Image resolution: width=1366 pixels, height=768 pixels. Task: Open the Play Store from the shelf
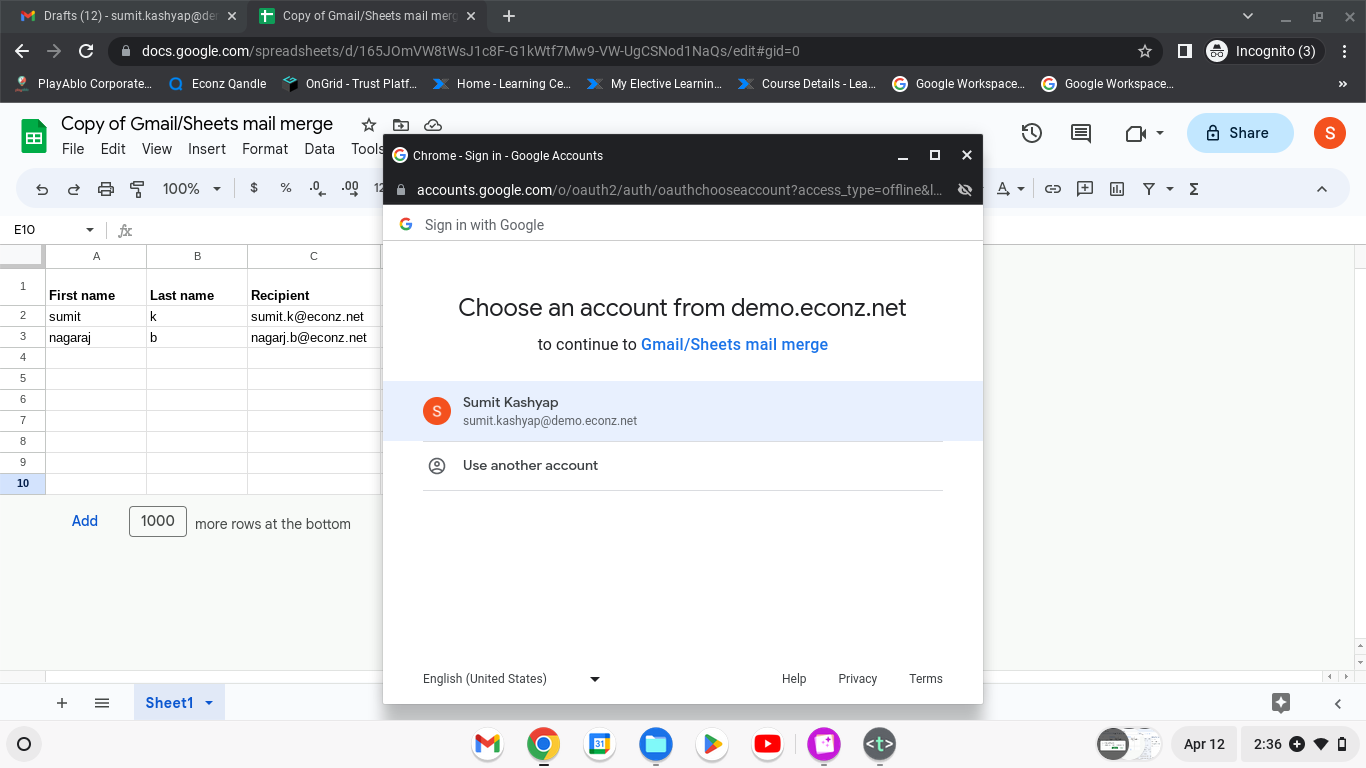[x=712, y=744]
